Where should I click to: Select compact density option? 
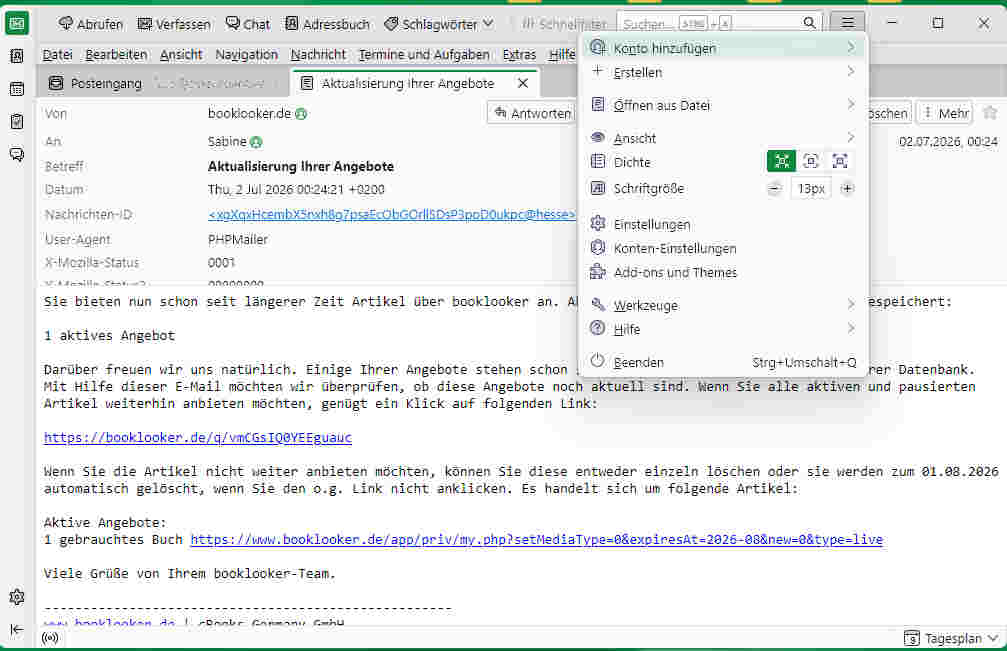coord(782,161)
